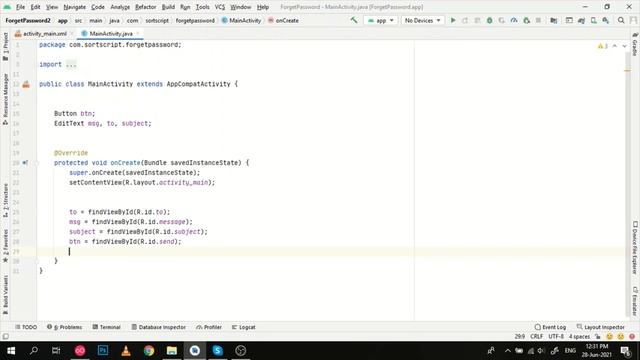Click the sad smiley feedback icon
This screenshot has height=360, width=640.
621,336
